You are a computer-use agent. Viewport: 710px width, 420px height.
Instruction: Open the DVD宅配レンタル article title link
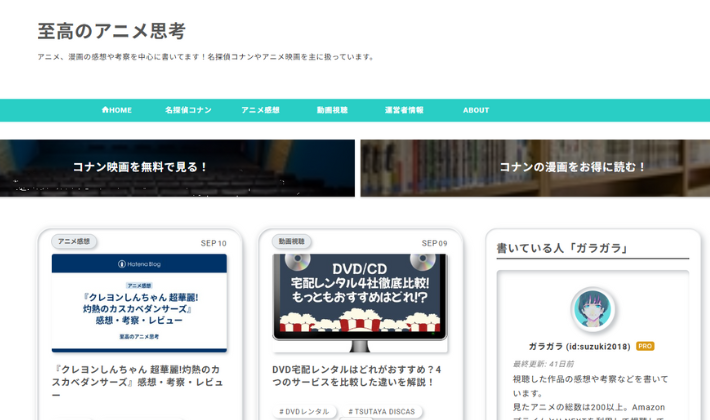tap(360, 375)
